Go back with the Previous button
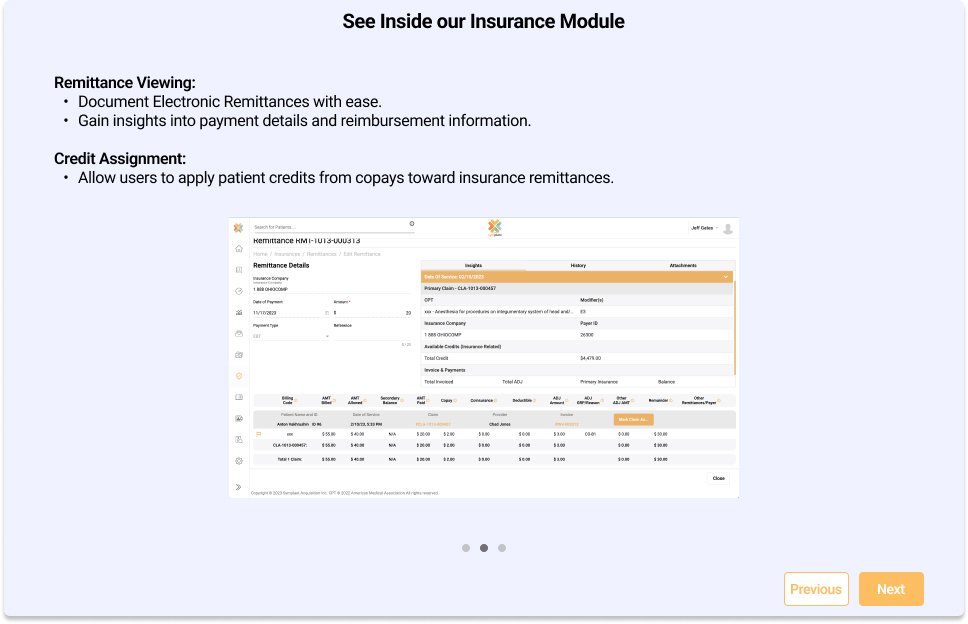968x624 pixels. click(816, 589)
